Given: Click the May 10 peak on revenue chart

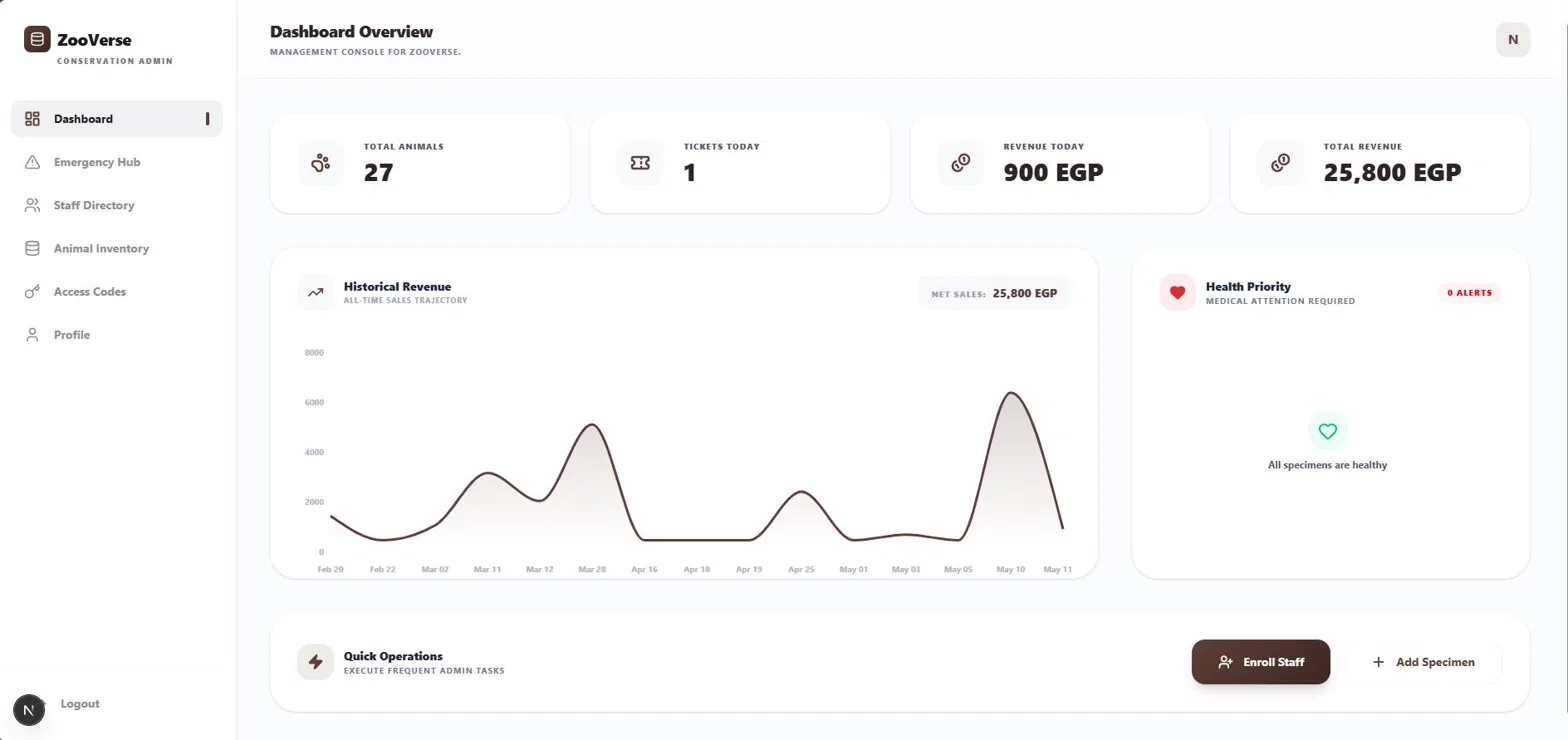Looking at the screenshot, I should coord(1011,393).
